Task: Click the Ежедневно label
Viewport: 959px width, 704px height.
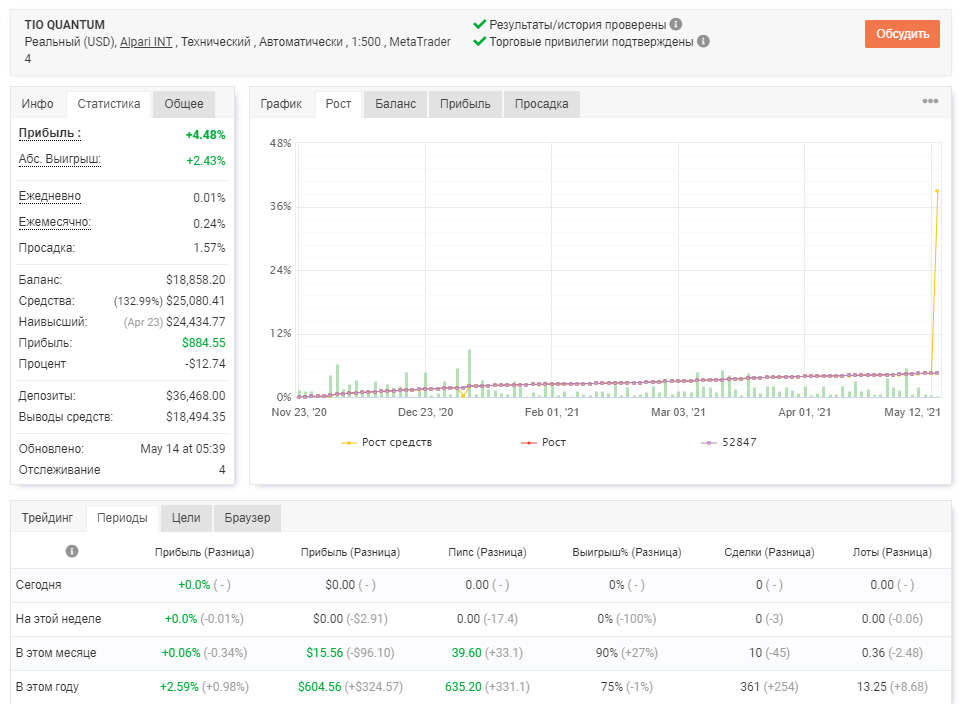Action: point(50,196)
